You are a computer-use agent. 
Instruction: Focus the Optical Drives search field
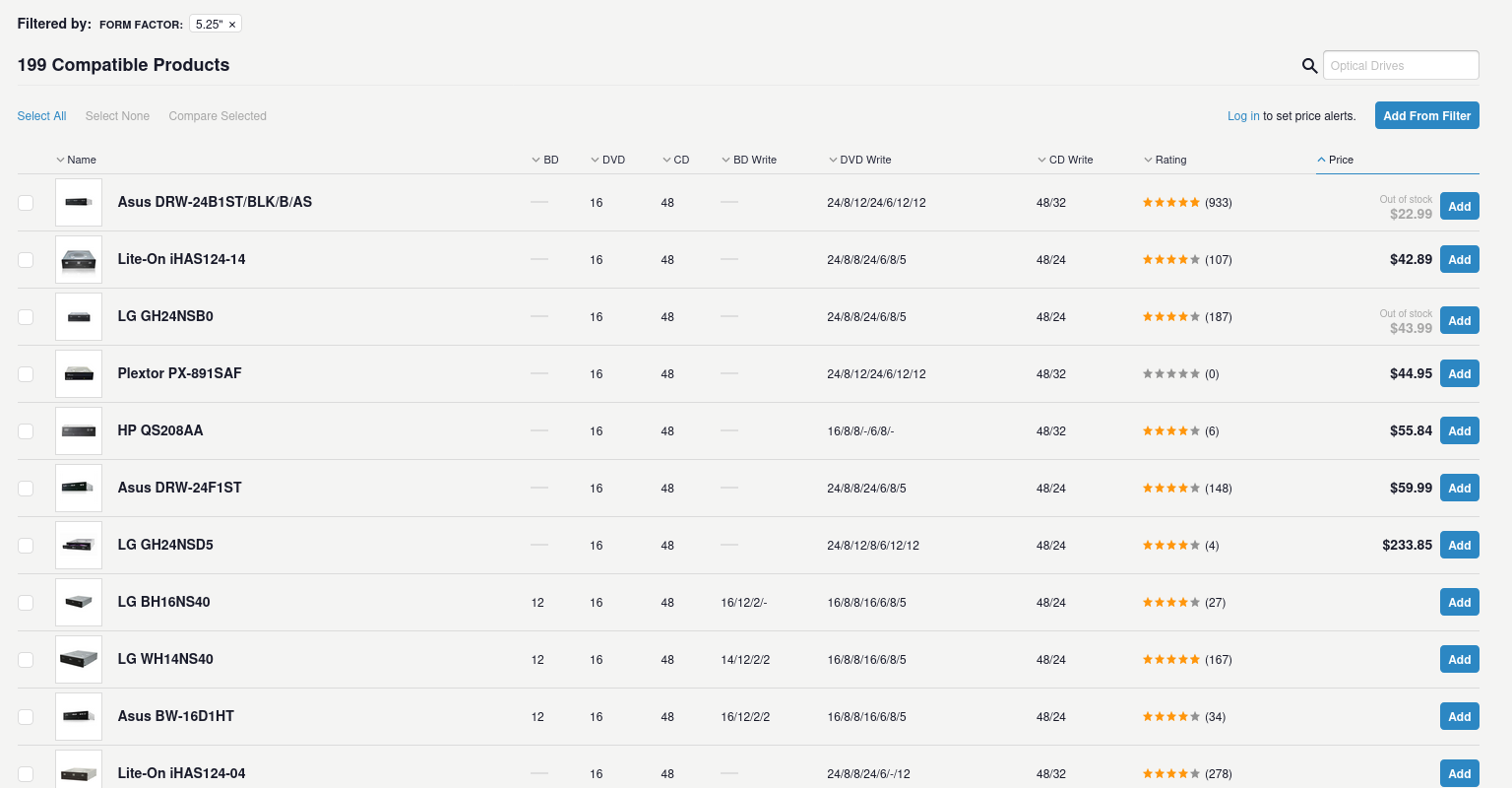click(x=1401, y=65)
